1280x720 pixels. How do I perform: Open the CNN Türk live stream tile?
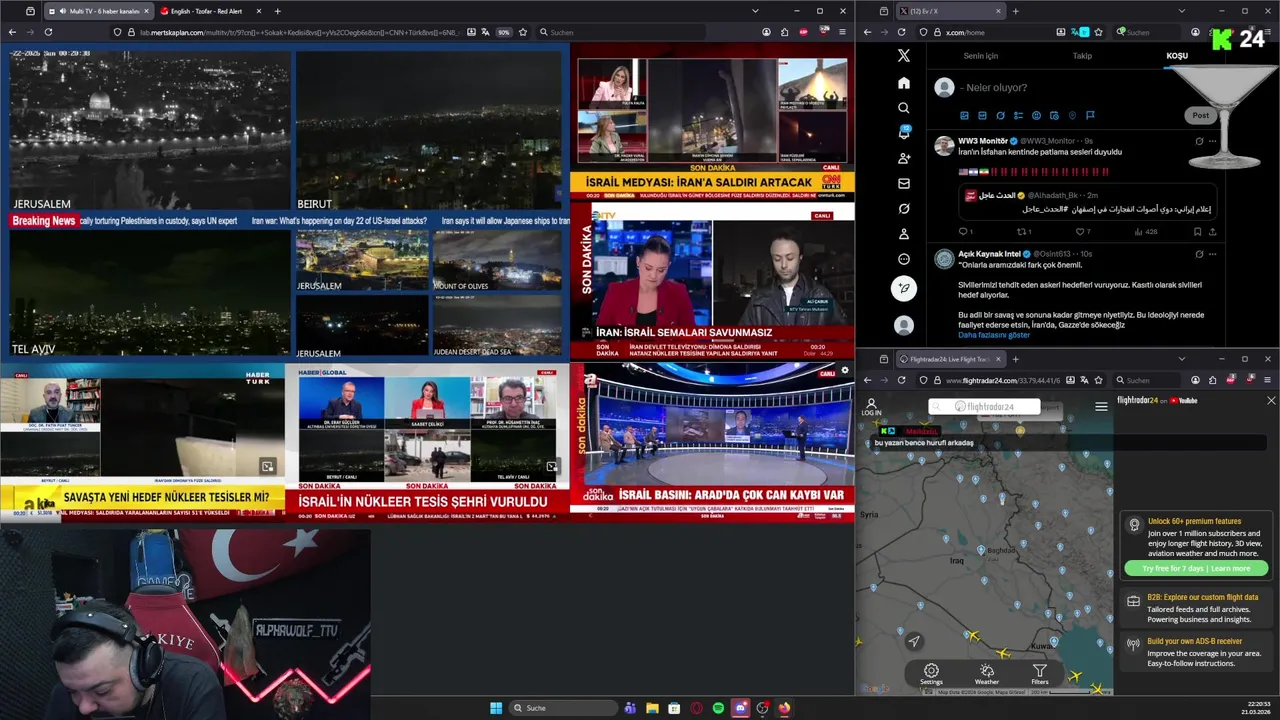pyautogui.click(x=712, y=120)
